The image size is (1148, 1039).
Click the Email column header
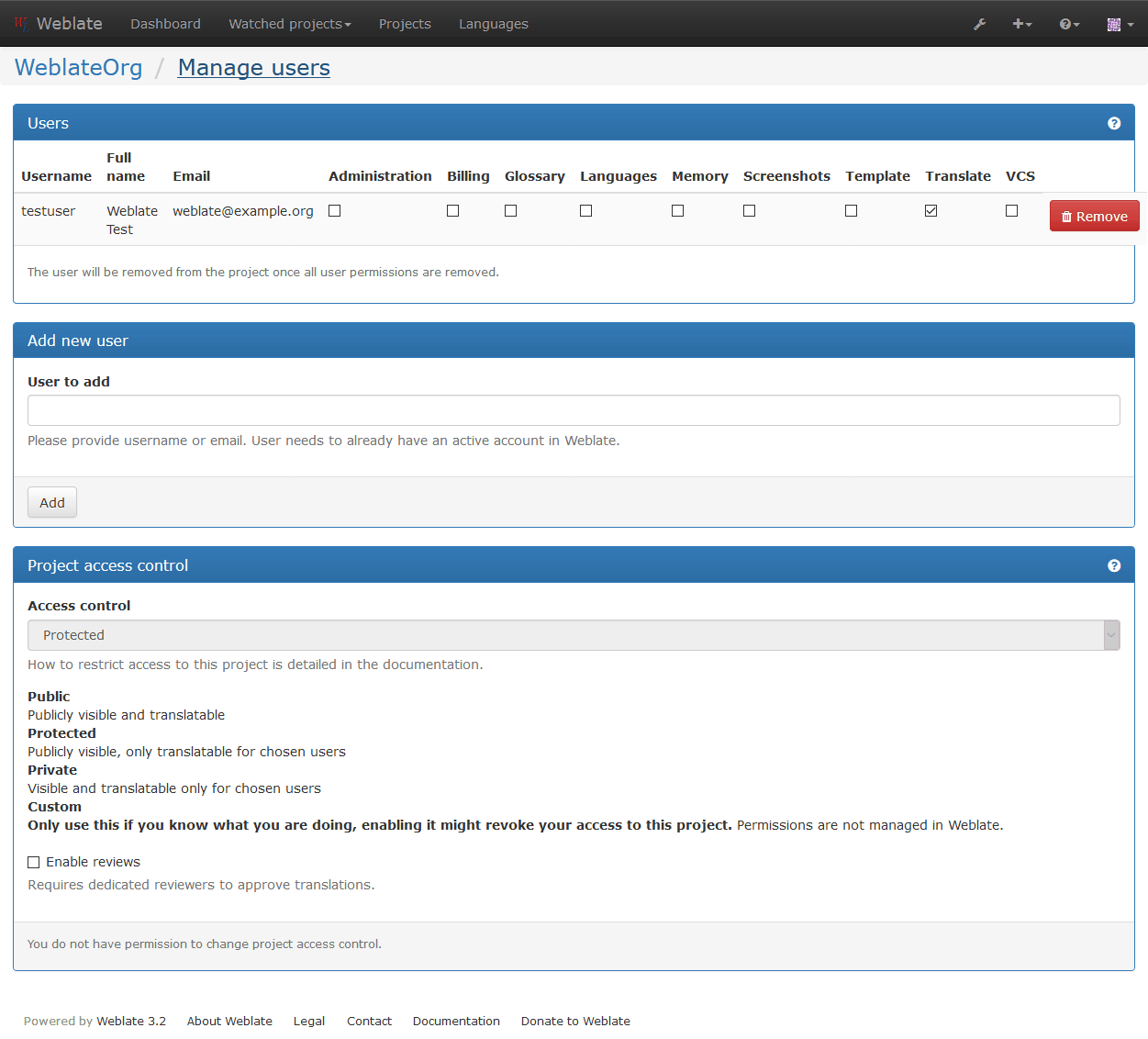point(192,176)
